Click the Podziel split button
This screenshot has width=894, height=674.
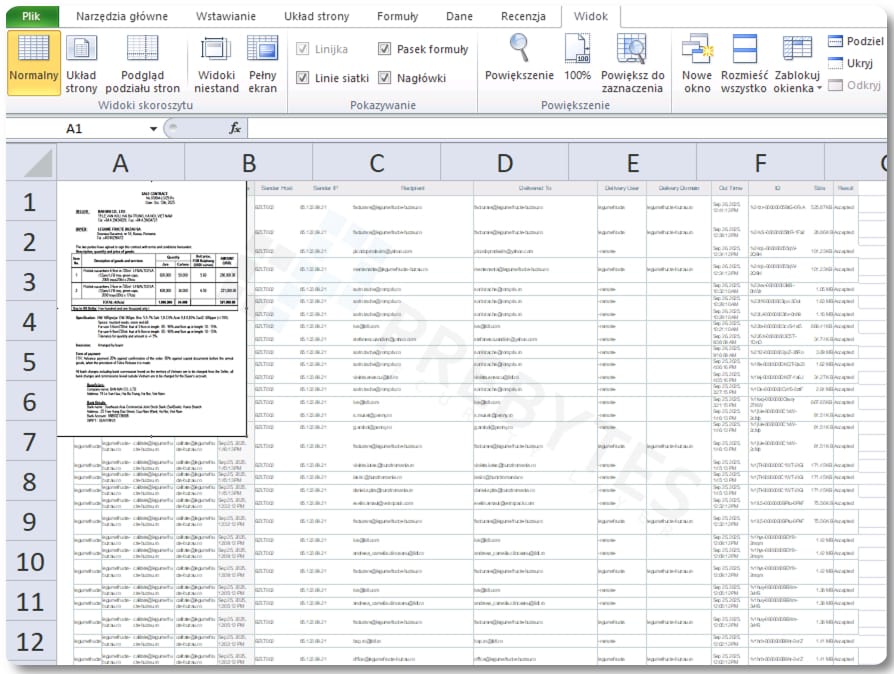pyautogui.click(x=855, y=41)
